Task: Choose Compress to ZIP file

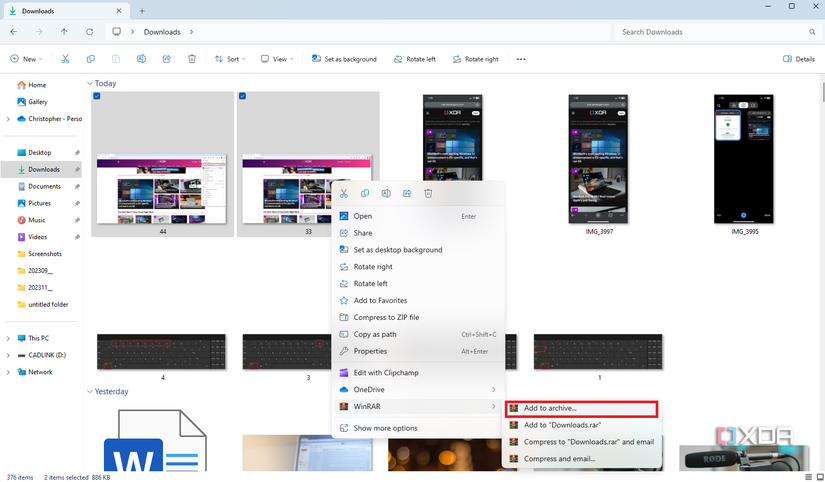Action: point(386,317)
